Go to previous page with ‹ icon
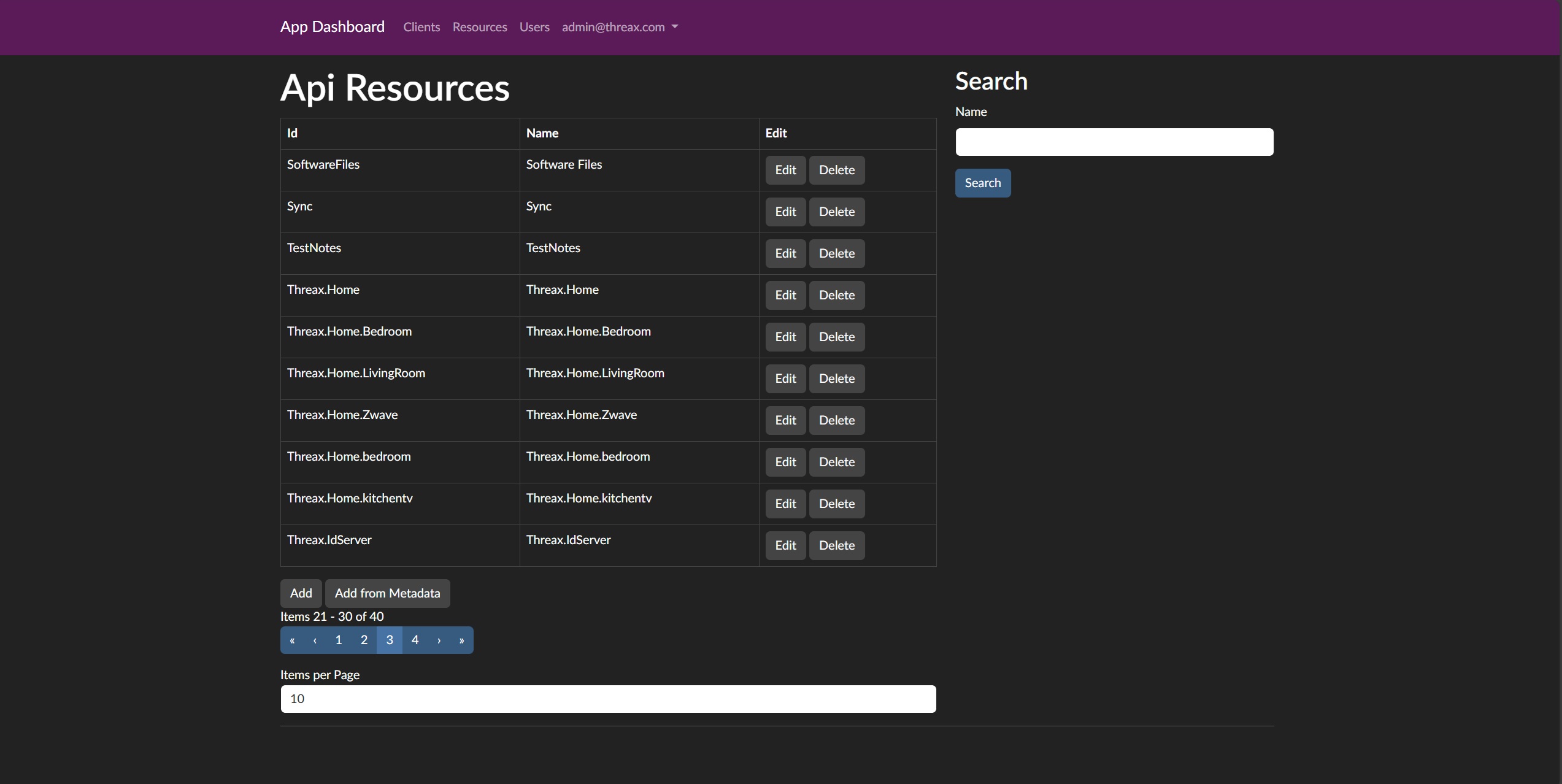This screenshot has width=1562, height=784. 315,640
